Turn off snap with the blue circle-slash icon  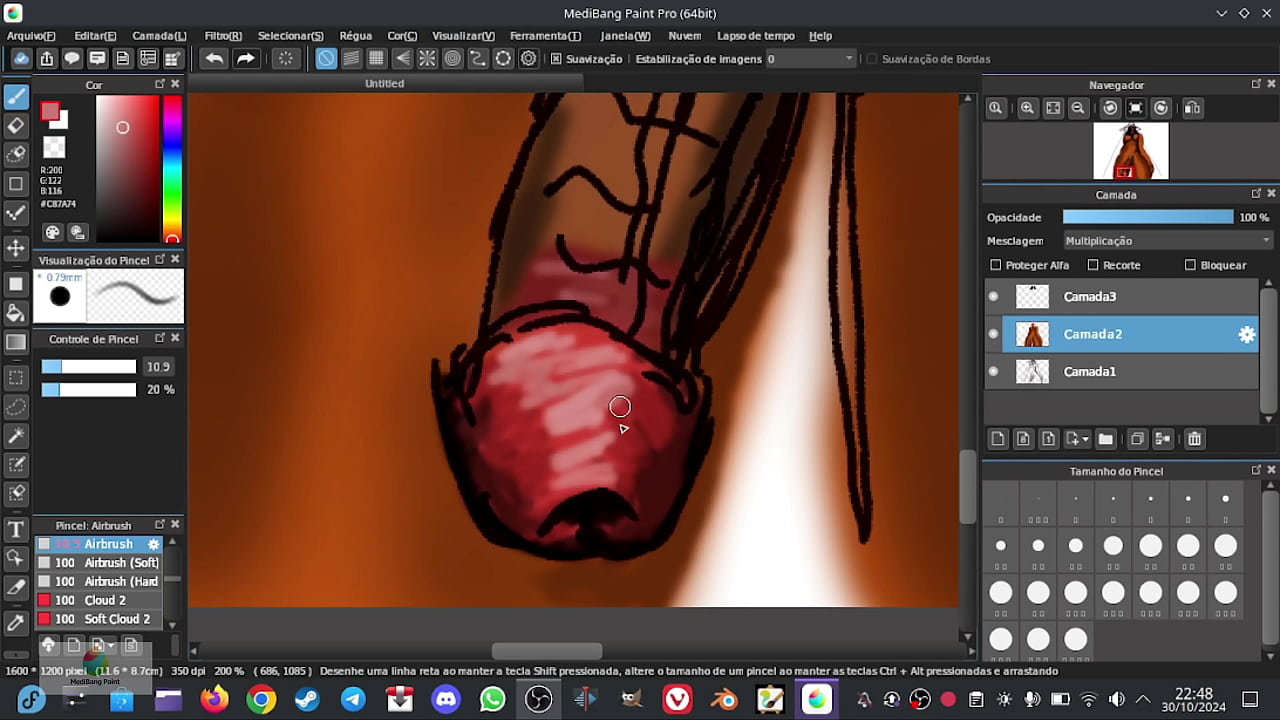click(326, 59)
